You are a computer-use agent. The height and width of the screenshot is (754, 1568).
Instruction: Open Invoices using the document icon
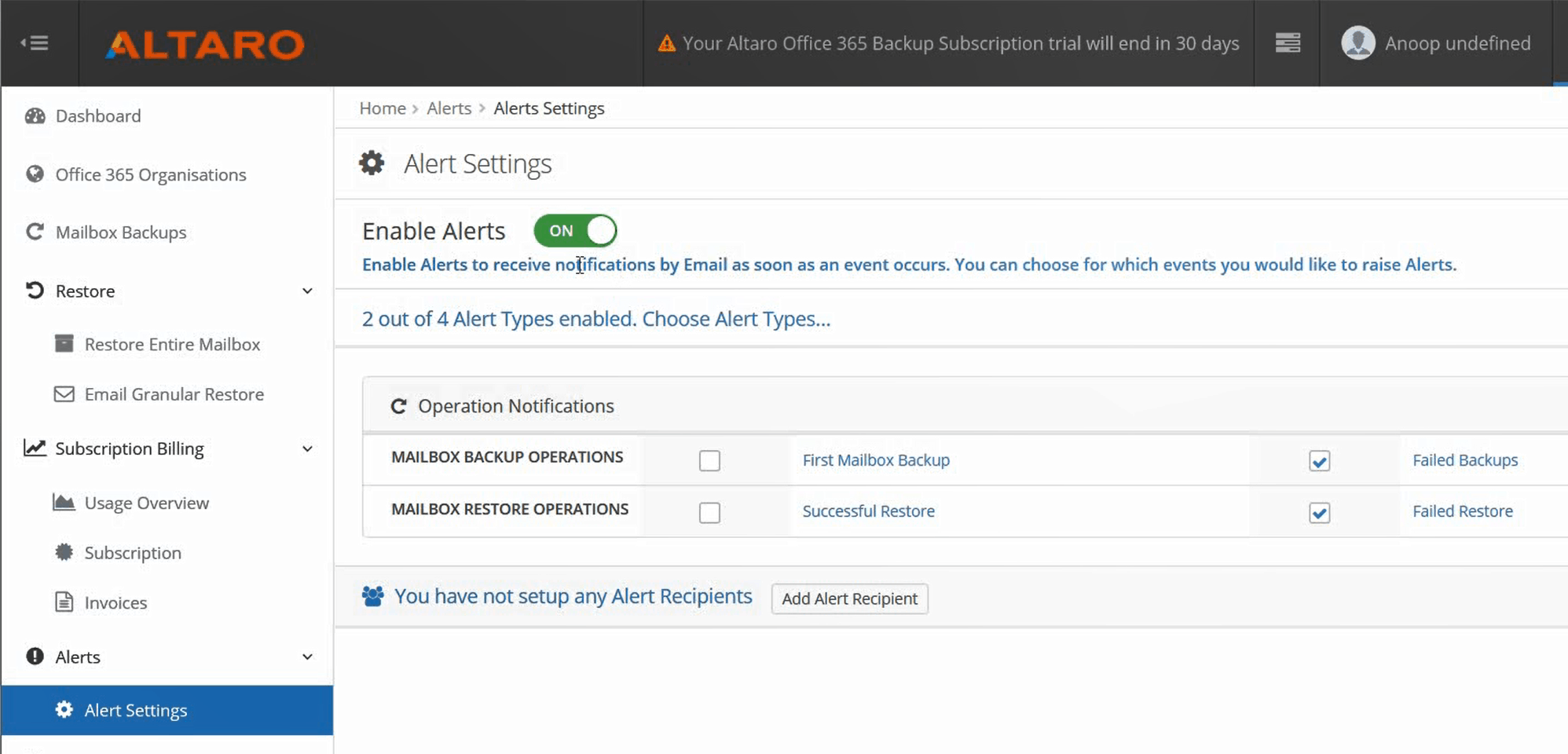pos(64,602)
